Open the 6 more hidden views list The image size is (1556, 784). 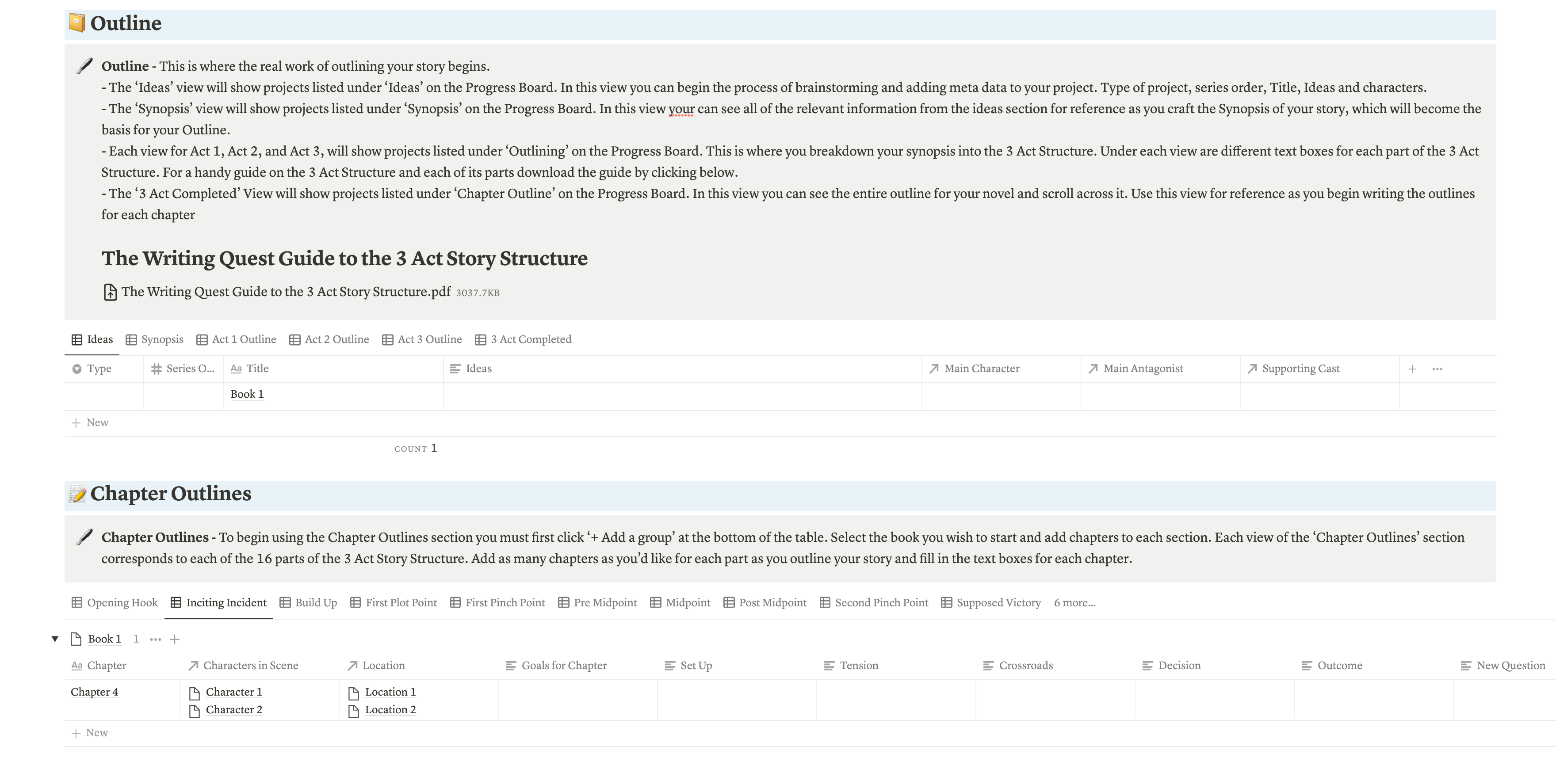[x=1075, y=602]
